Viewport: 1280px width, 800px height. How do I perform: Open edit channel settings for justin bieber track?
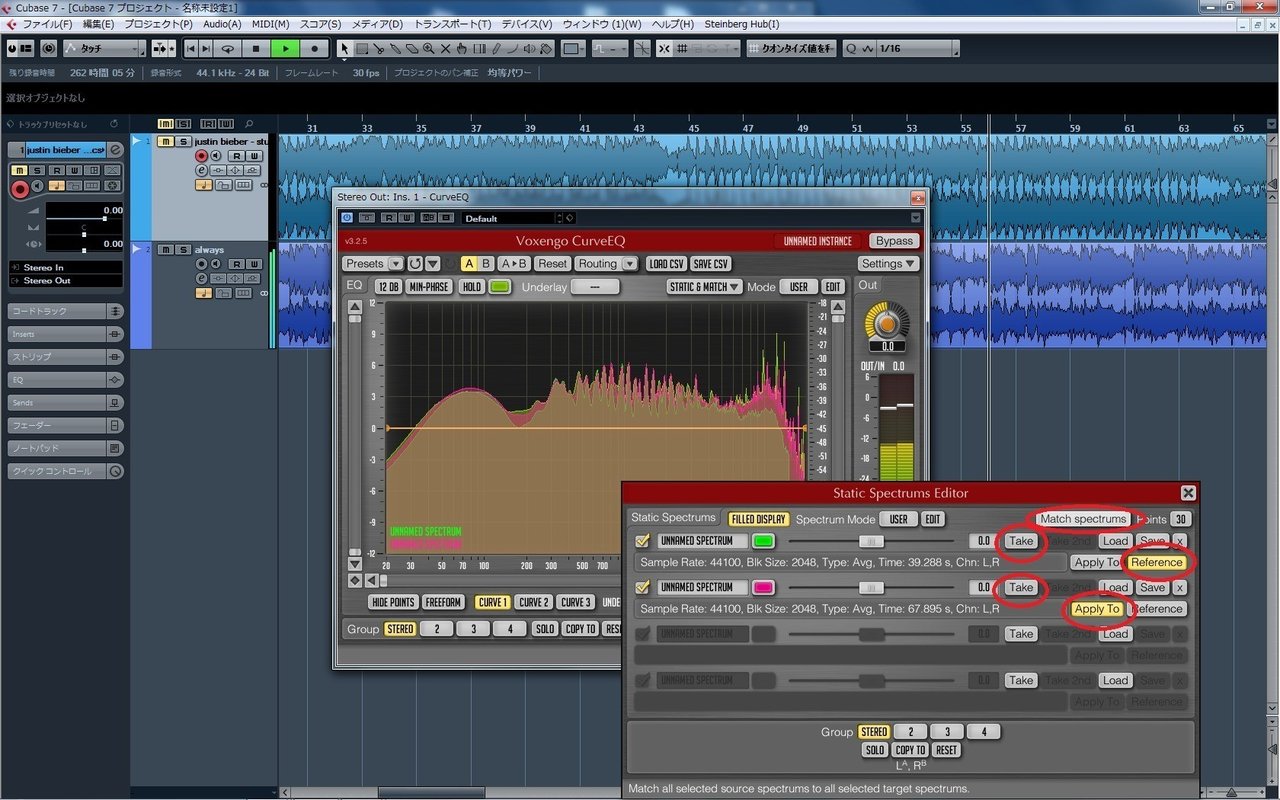pyautogui.click(x=201, y=171)
